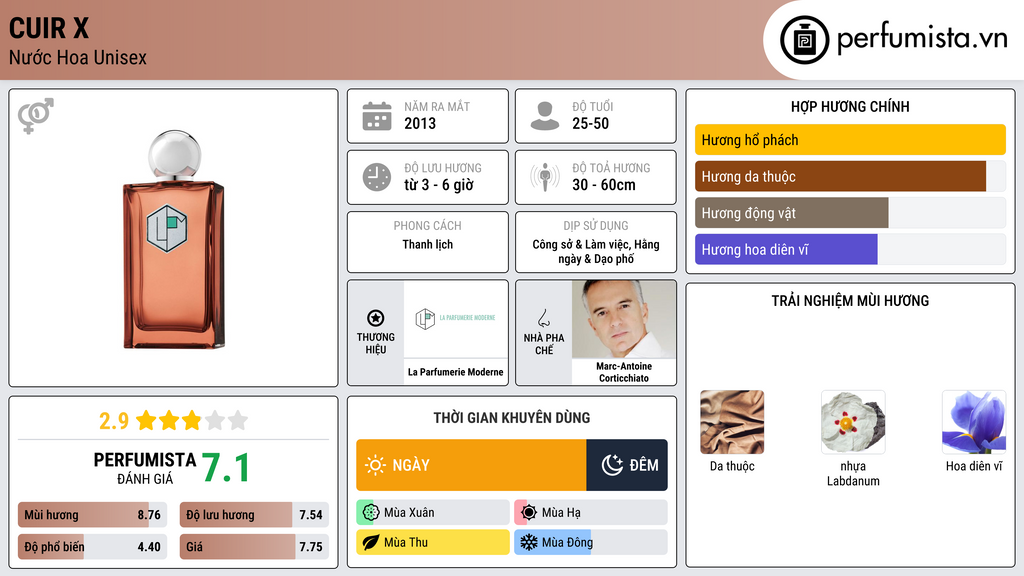Click the person silhouette icon beside Độ tuổi
The width and height of the screenshot is (1024, 576).
coord(545,116)
